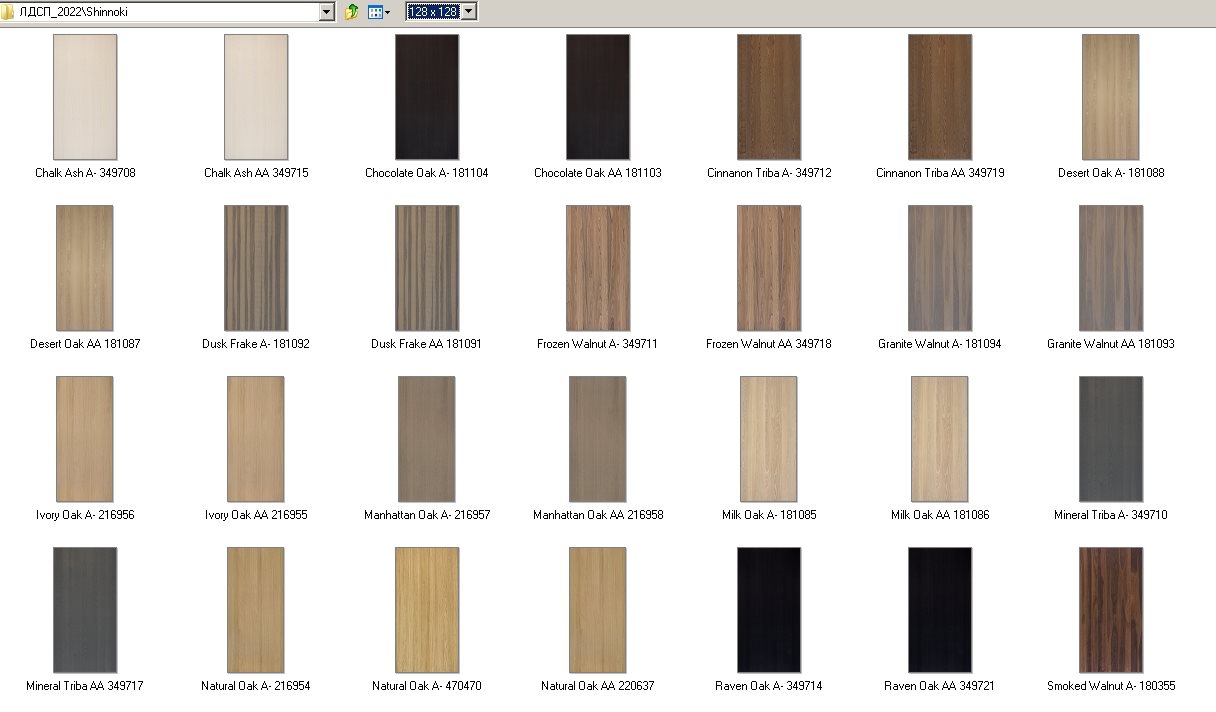Image resolution: width=1216 pixels, height=712 pixels.
Task: Click the "Raven Oak AA 349721" file name
Action: click(940, 686)
